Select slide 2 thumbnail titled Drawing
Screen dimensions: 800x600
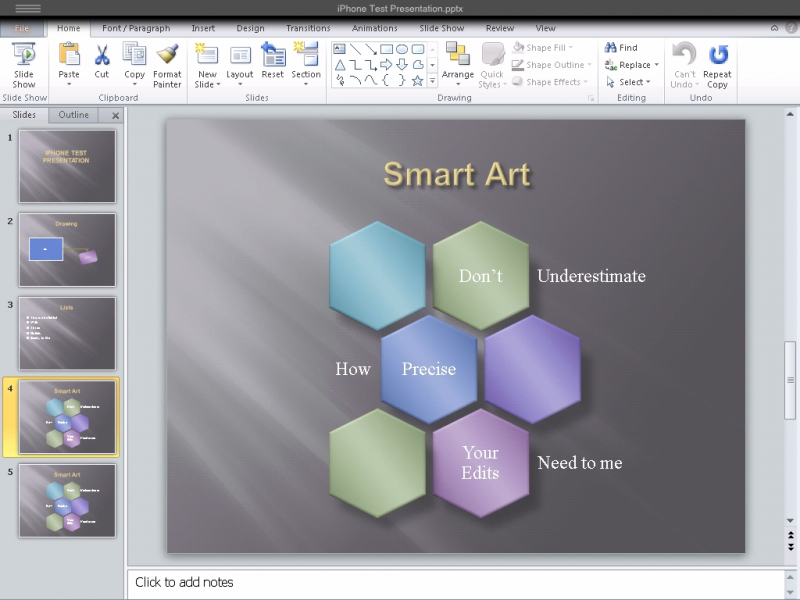67,250
